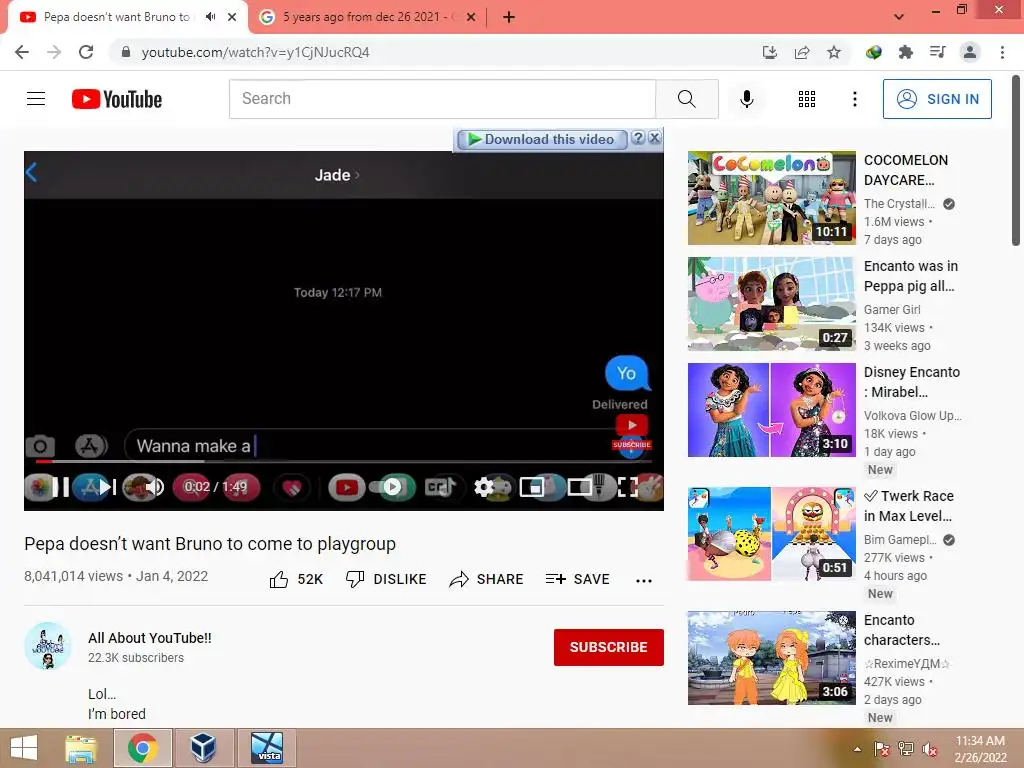
Task: Click the globe extension icon
Action: (x=873, y=52)
